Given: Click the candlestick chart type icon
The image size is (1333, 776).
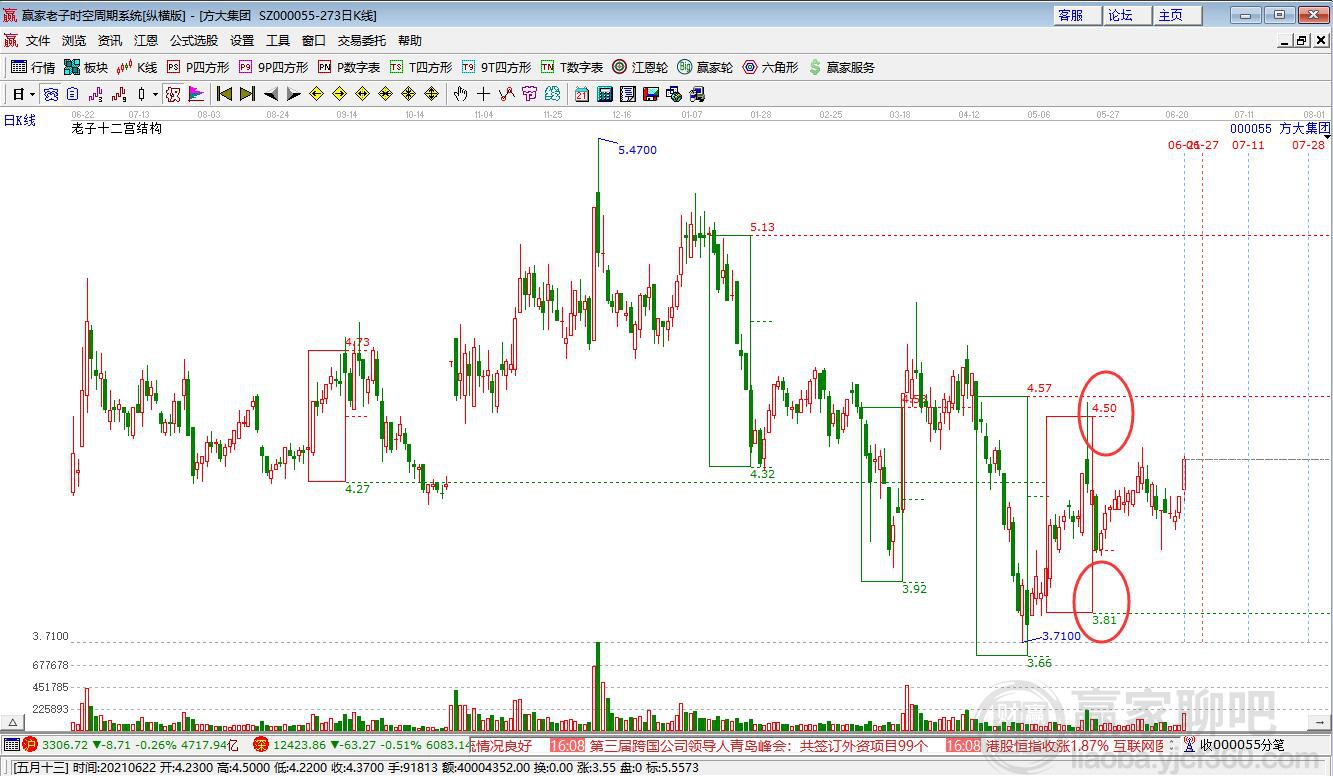Looking at the screenshot, I should (141, 94).
